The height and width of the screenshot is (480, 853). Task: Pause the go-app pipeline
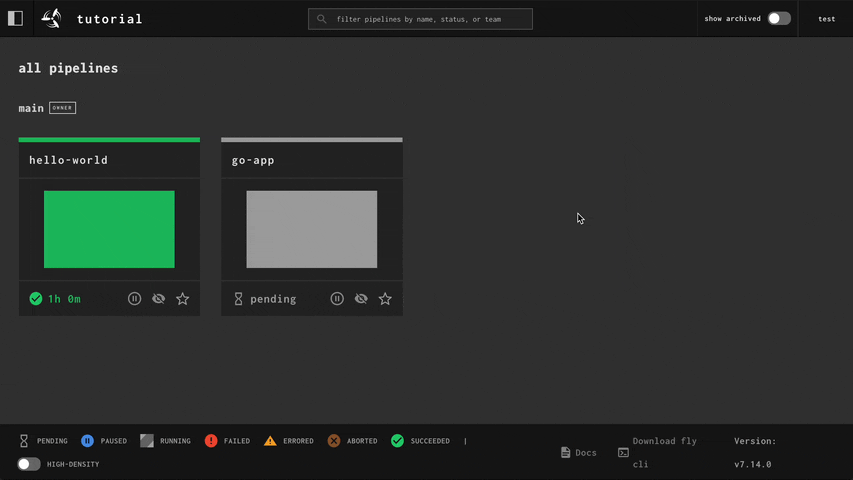click(337, 299)
